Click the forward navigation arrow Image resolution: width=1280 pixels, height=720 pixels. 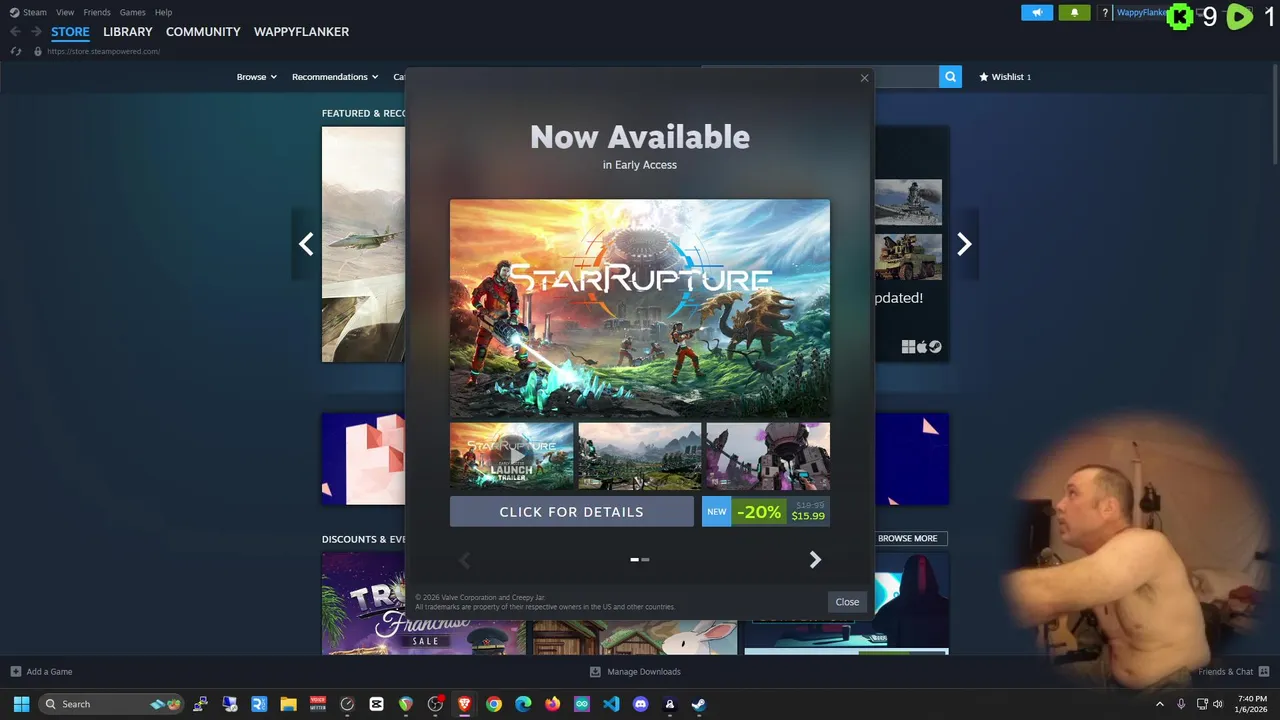click(x=36, y=32)
